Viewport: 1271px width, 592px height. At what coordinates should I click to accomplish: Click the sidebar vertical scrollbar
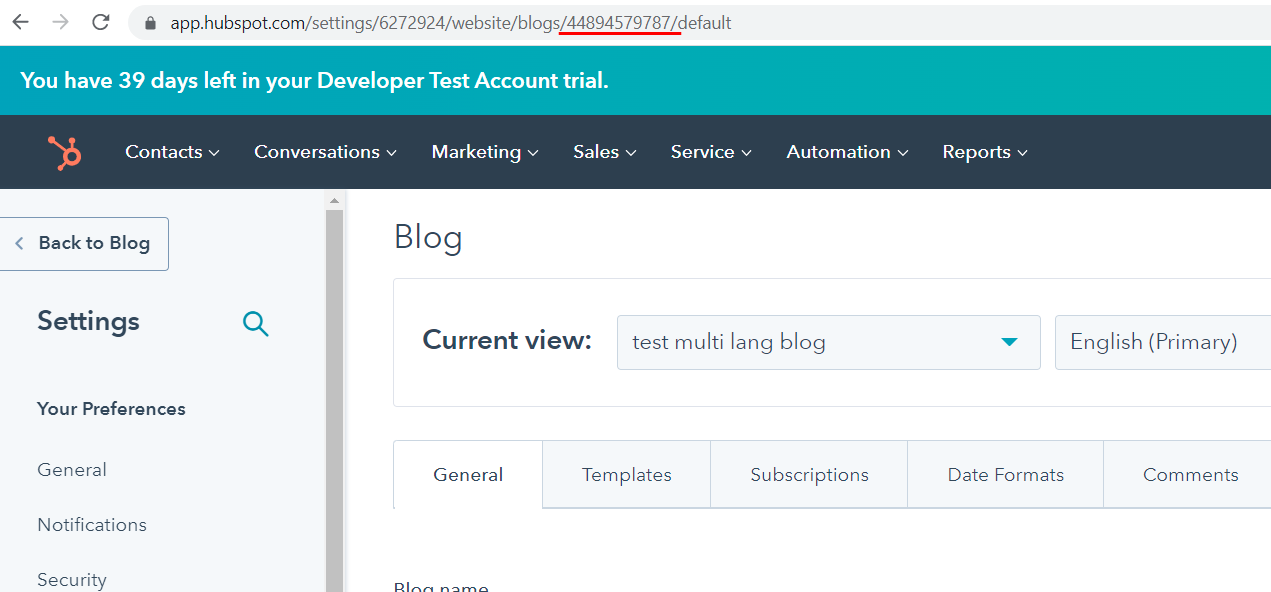(x=335, y=400)
